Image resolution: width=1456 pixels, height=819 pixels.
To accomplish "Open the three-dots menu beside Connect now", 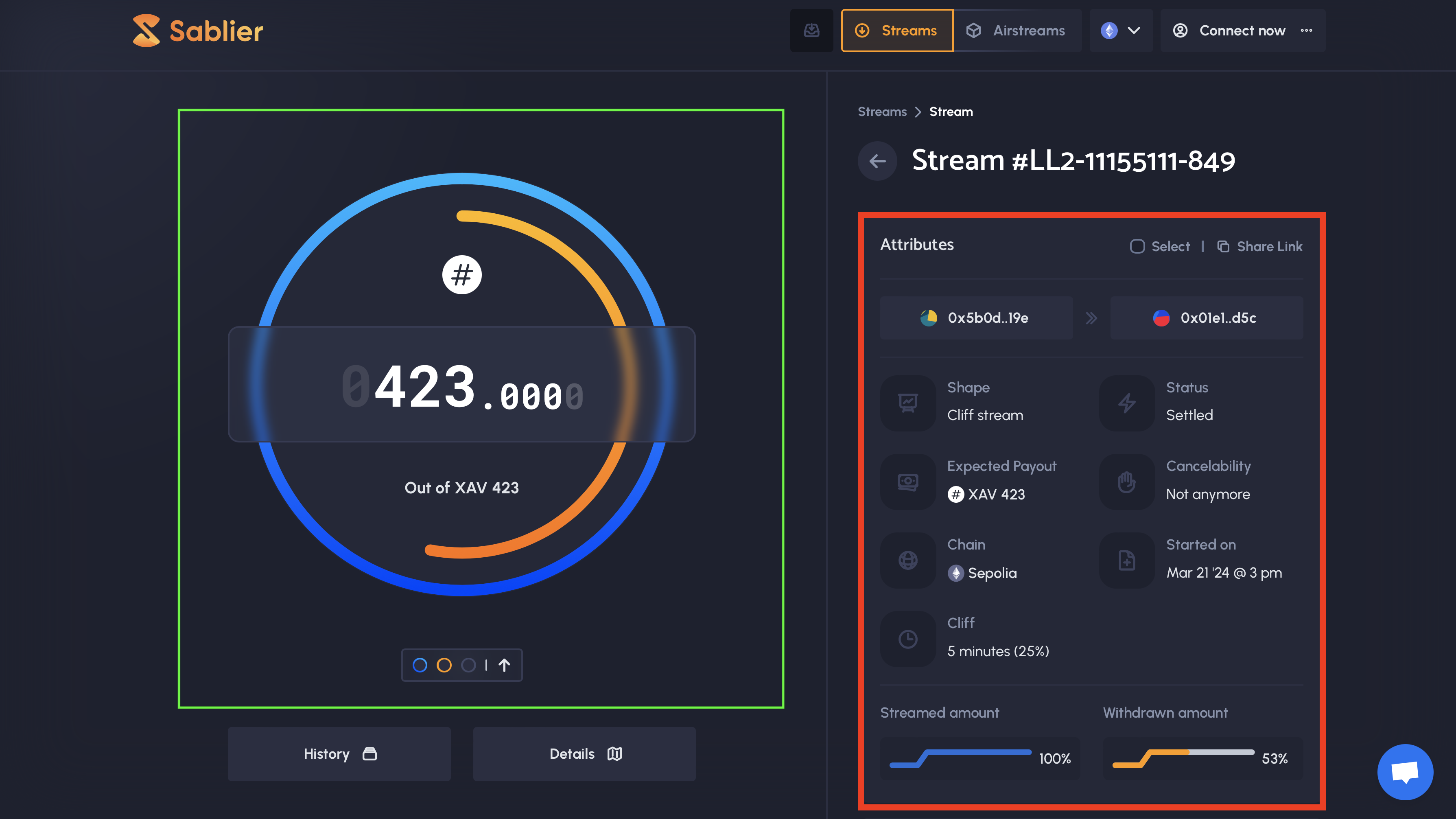I will 1306,31.
